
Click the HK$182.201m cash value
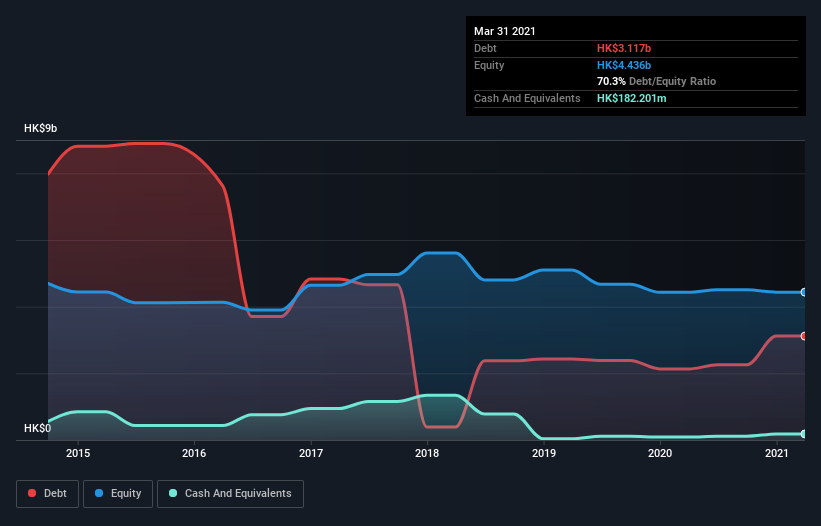[x=631, y=98]
